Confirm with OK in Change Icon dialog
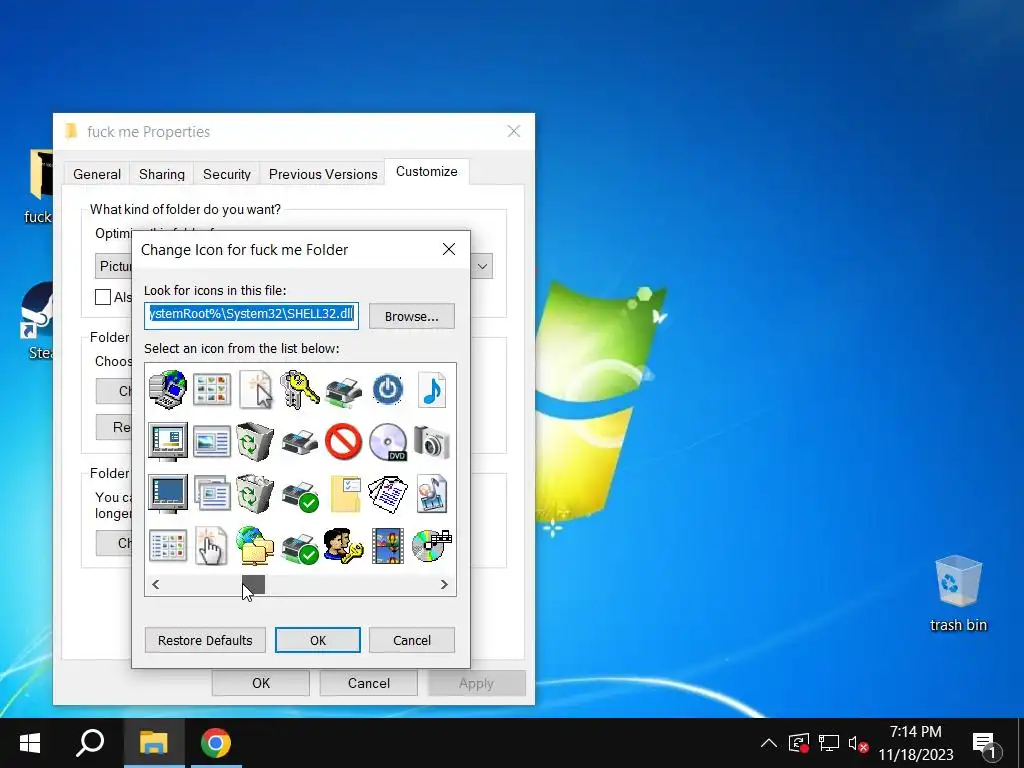Screen dimensions: 1024x768 pyautogui.click(x=317, y=640)
